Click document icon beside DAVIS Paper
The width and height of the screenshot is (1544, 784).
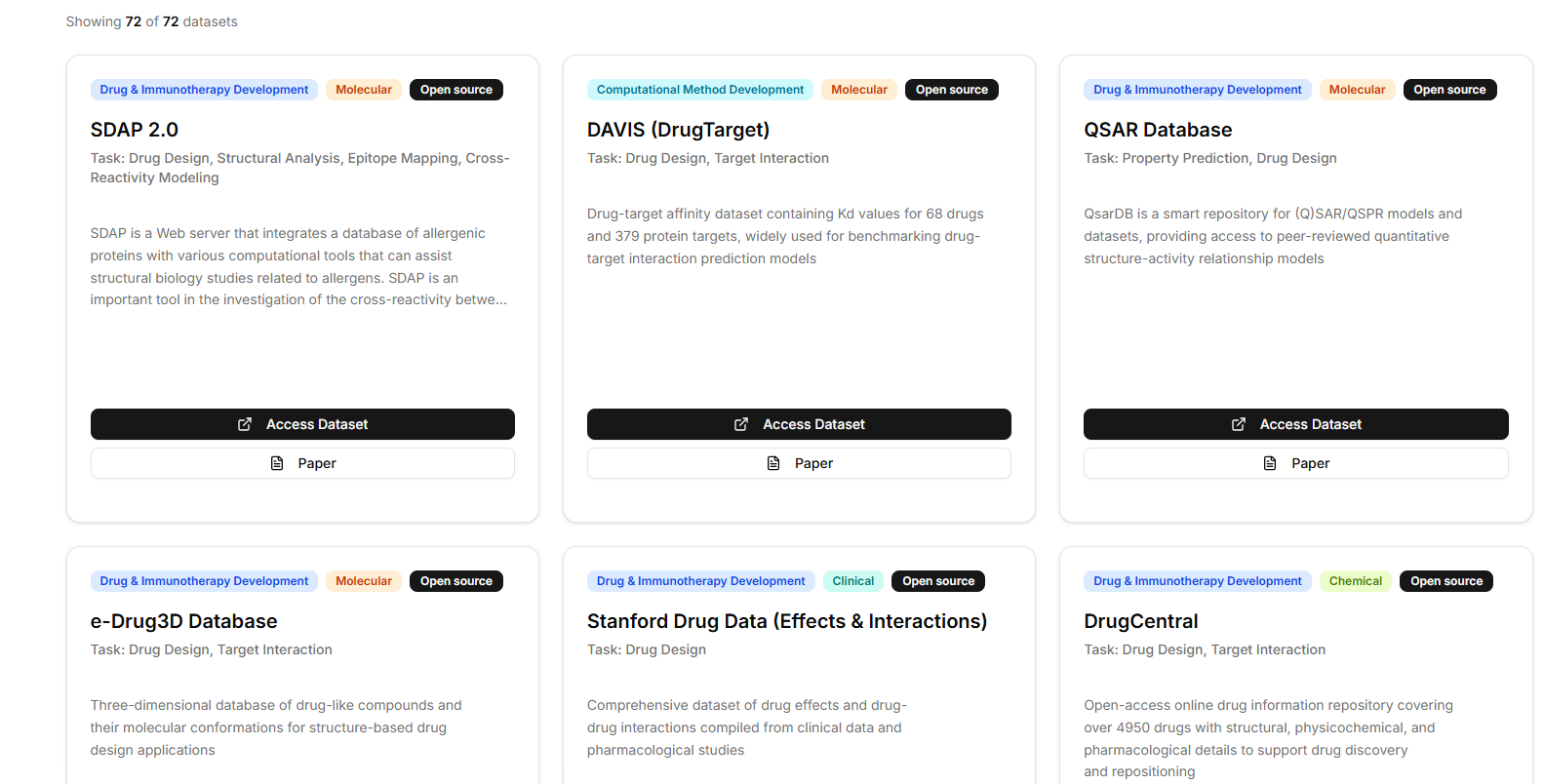tap(773, 463)
